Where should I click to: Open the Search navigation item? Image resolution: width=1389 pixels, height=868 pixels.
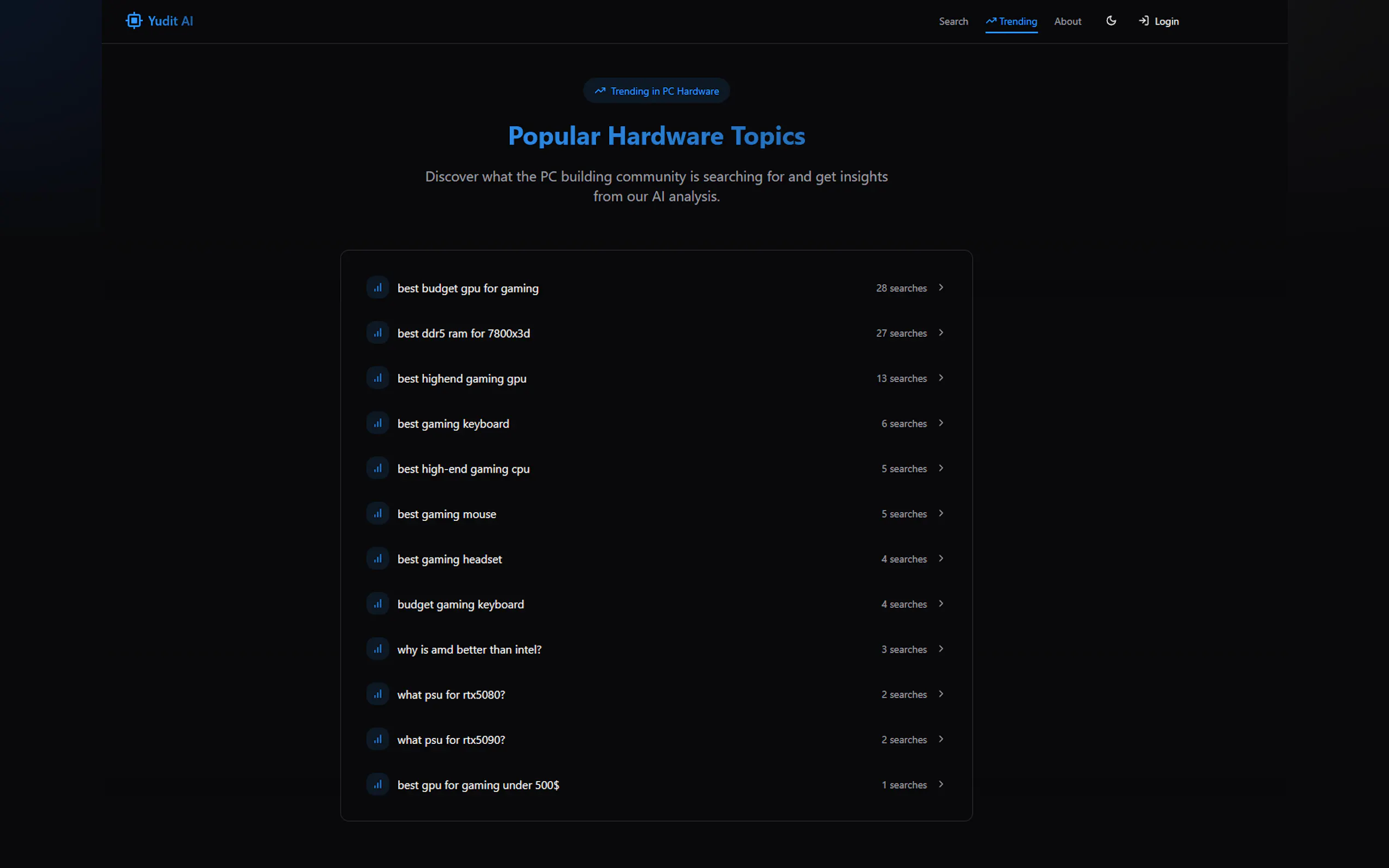(953, 21)
